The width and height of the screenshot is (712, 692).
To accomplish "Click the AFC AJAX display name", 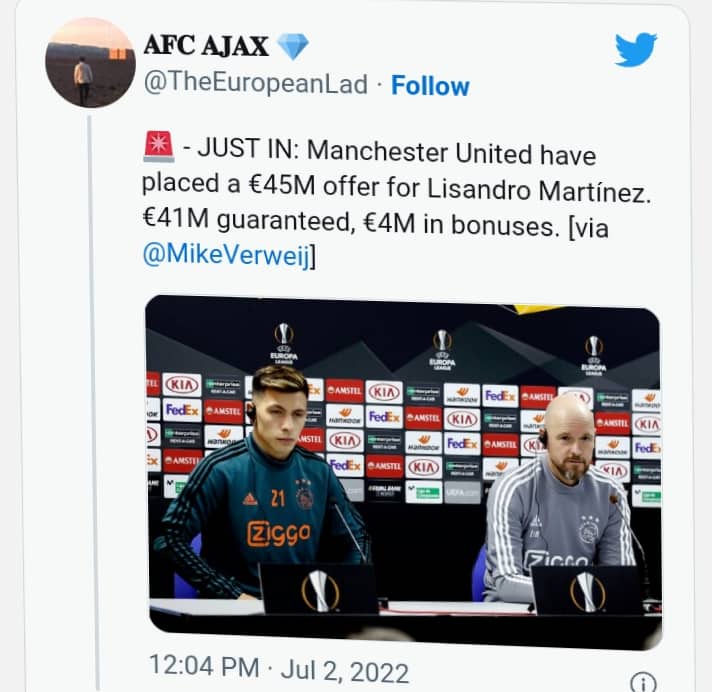I will click(x=206, y=46).
